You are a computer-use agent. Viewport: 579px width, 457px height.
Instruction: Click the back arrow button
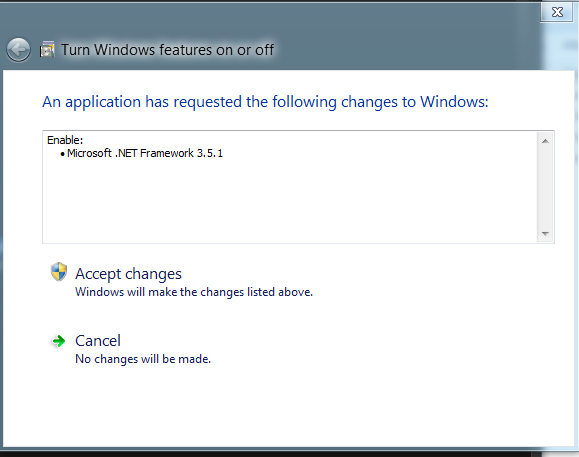tap(18, 50)
